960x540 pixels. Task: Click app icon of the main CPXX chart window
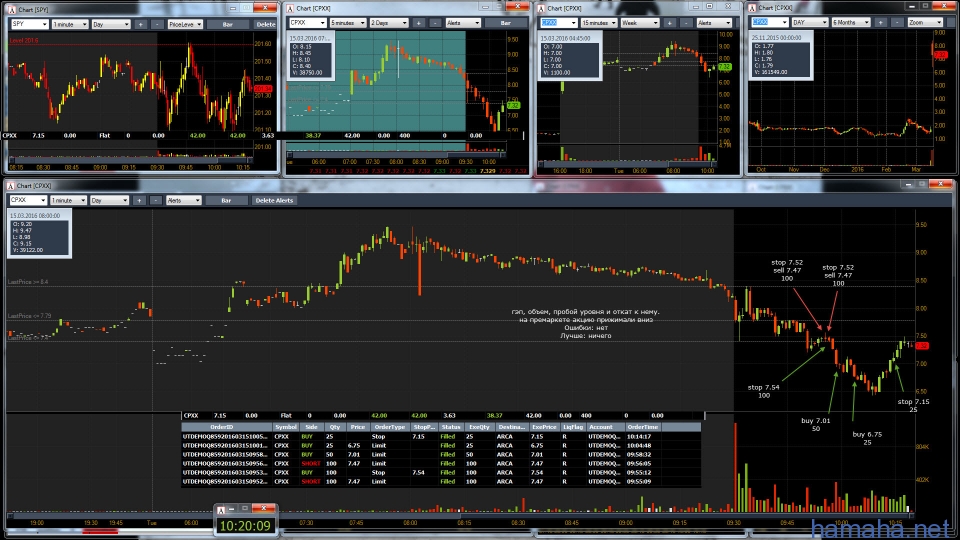11,186
